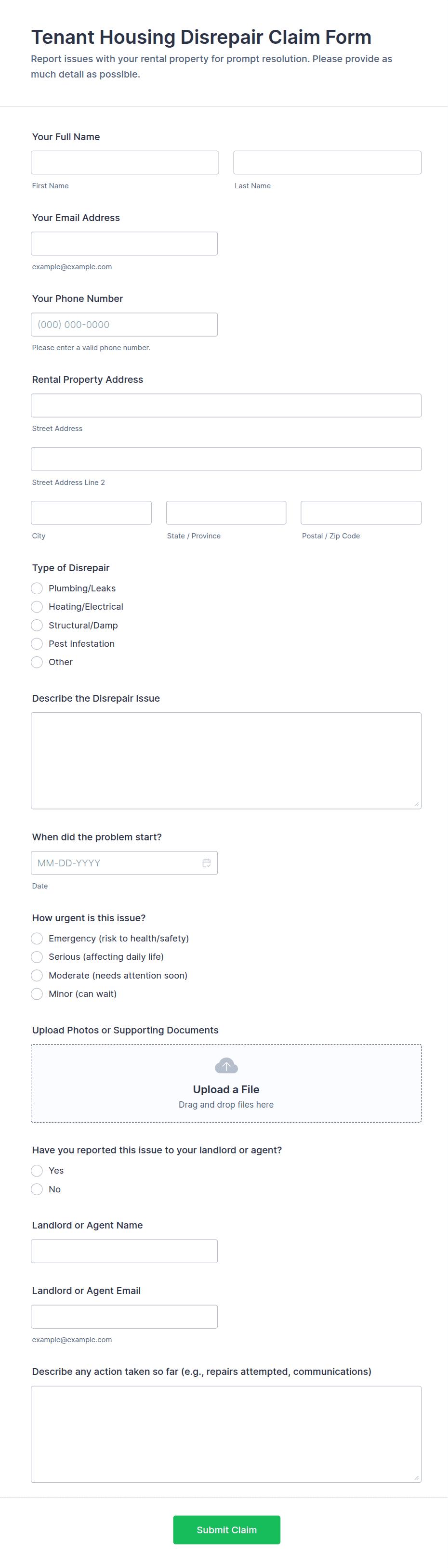
Task: Select the Plumbing/Leaks radio option
Action: 37,588
